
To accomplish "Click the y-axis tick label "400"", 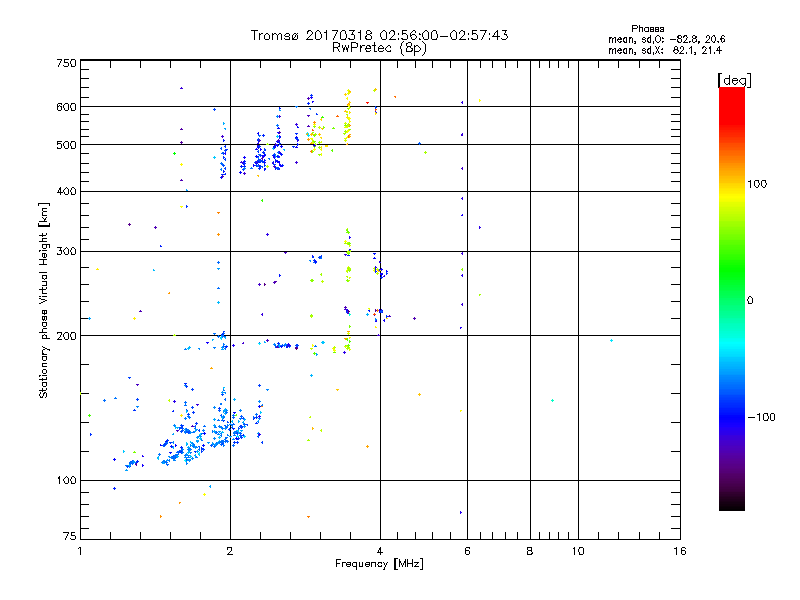I will (x=66, y=191).
